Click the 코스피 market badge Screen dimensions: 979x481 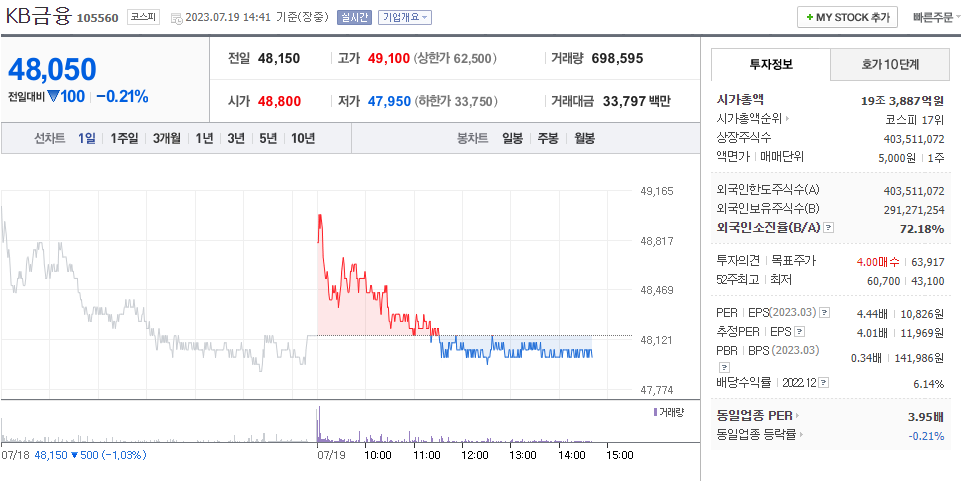(144, 17)
